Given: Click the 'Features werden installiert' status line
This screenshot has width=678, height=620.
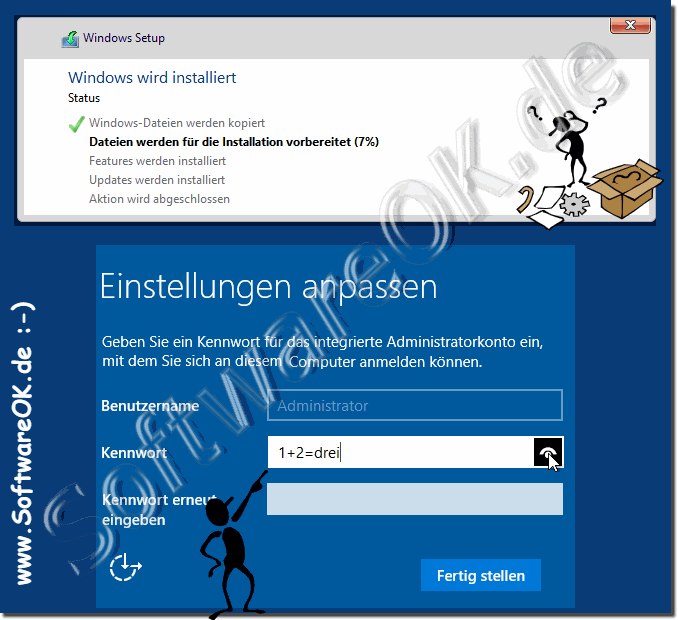Looking at the screenshot, I should [x=157, y=161].
